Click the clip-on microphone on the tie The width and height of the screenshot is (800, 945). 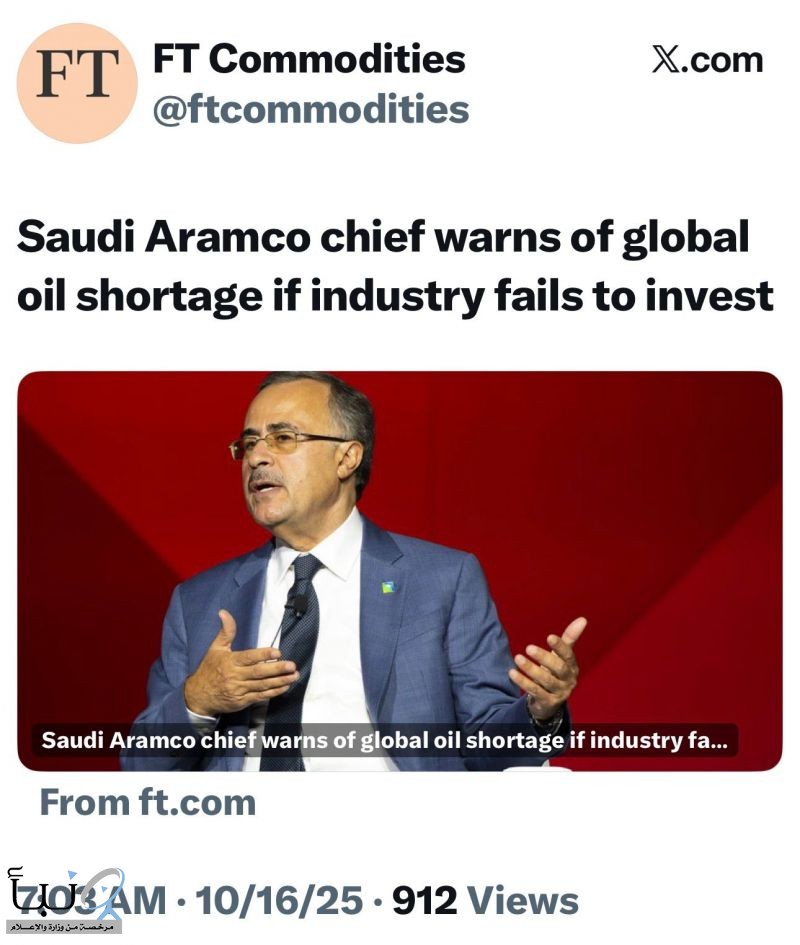pyautogui.click(x=297, y=605)
